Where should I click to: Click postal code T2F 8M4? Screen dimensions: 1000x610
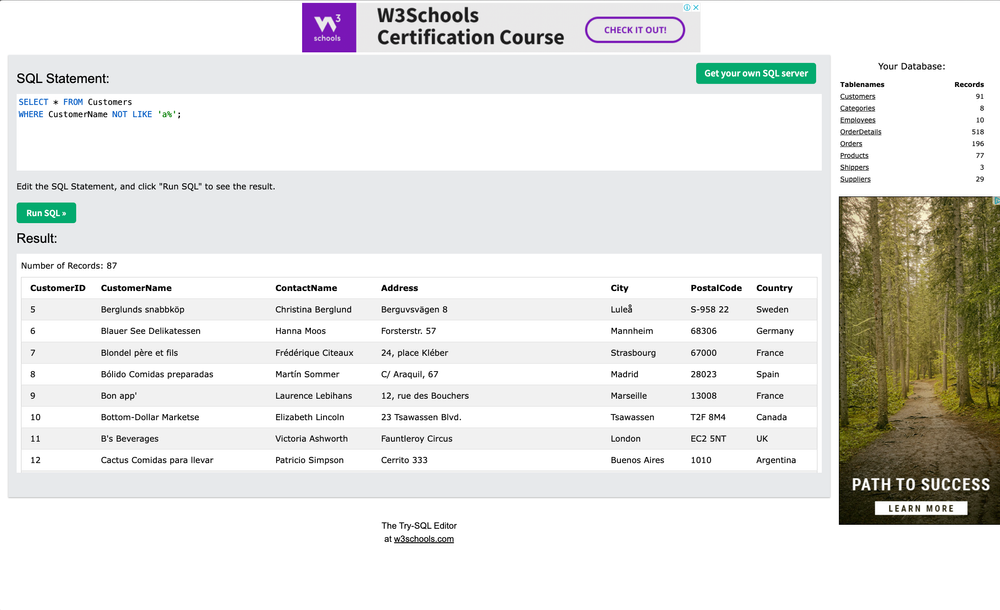(x=708, y=417)
